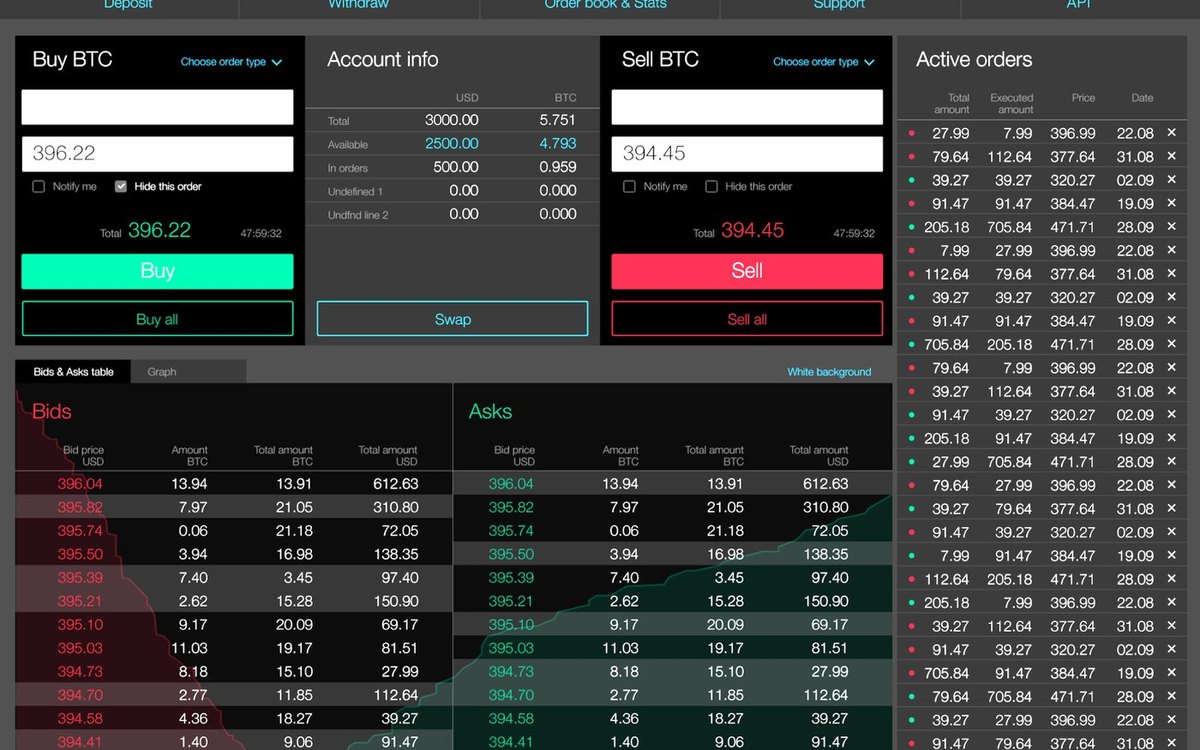Viewport: 1200px width, 750px height.
Task: Click 310.80 total USD in Asks table
Action: tap(825, 507)
